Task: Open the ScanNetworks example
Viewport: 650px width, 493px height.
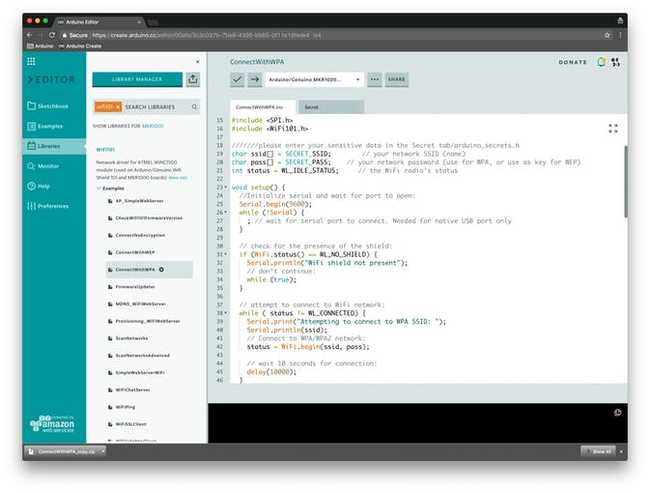Action: click(x=132, y=339)
